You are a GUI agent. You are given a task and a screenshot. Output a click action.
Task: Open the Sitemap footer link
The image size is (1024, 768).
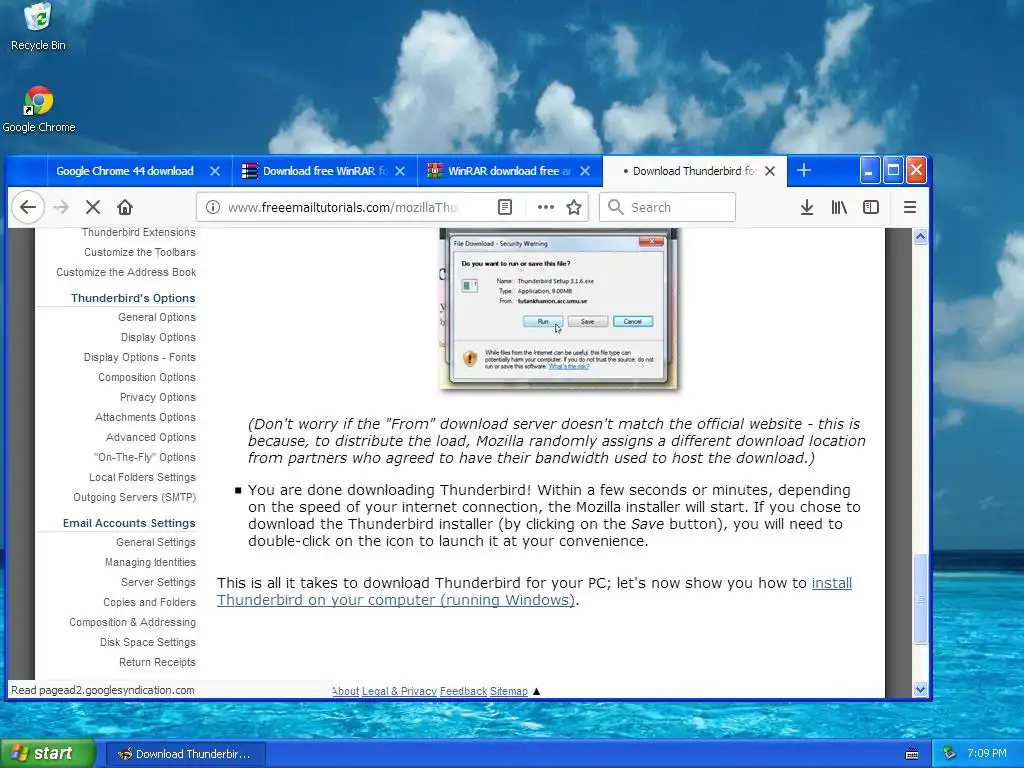tap(509, 691)
